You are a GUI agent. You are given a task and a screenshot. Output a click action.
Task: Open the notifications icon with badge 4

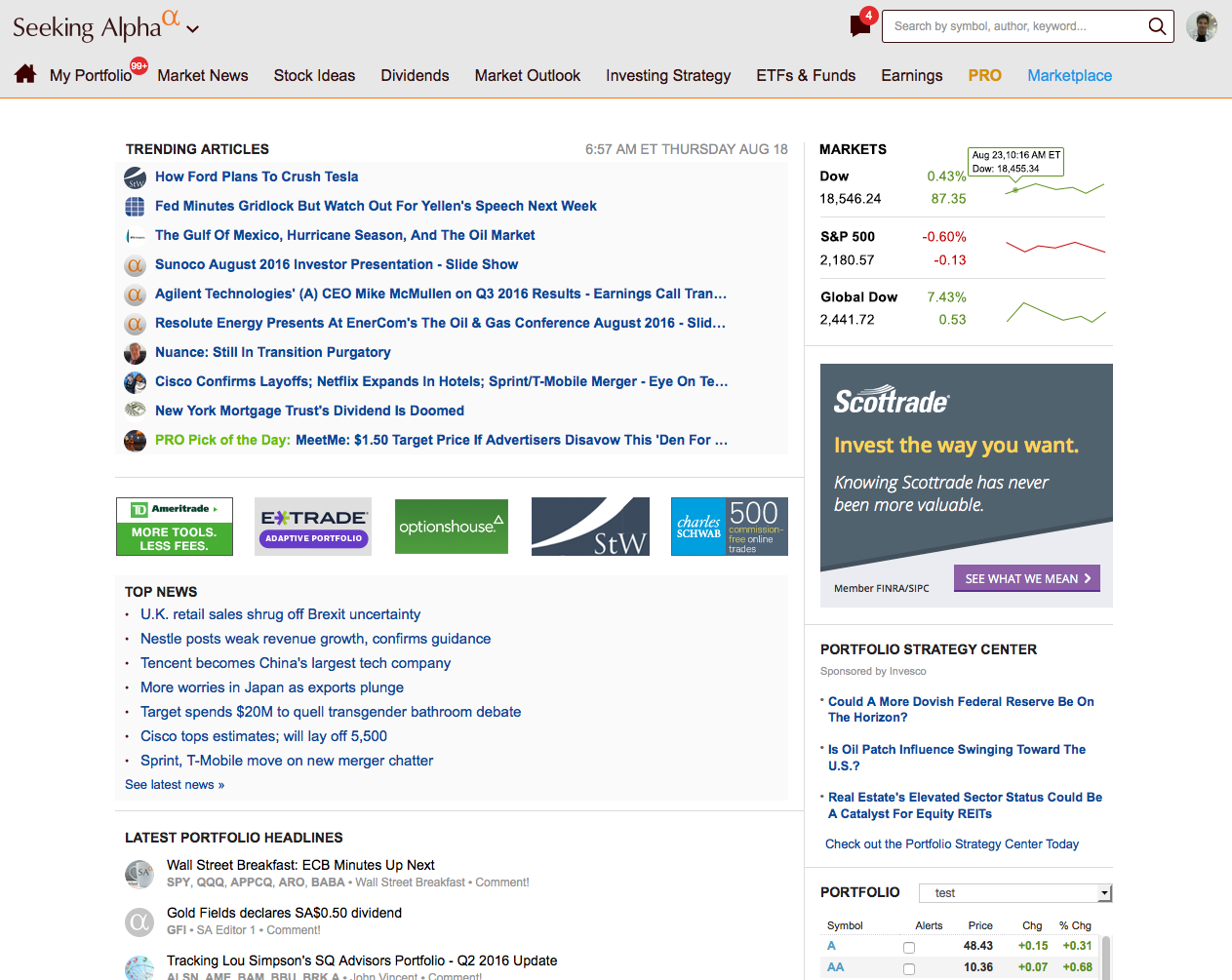click(861, 24)
